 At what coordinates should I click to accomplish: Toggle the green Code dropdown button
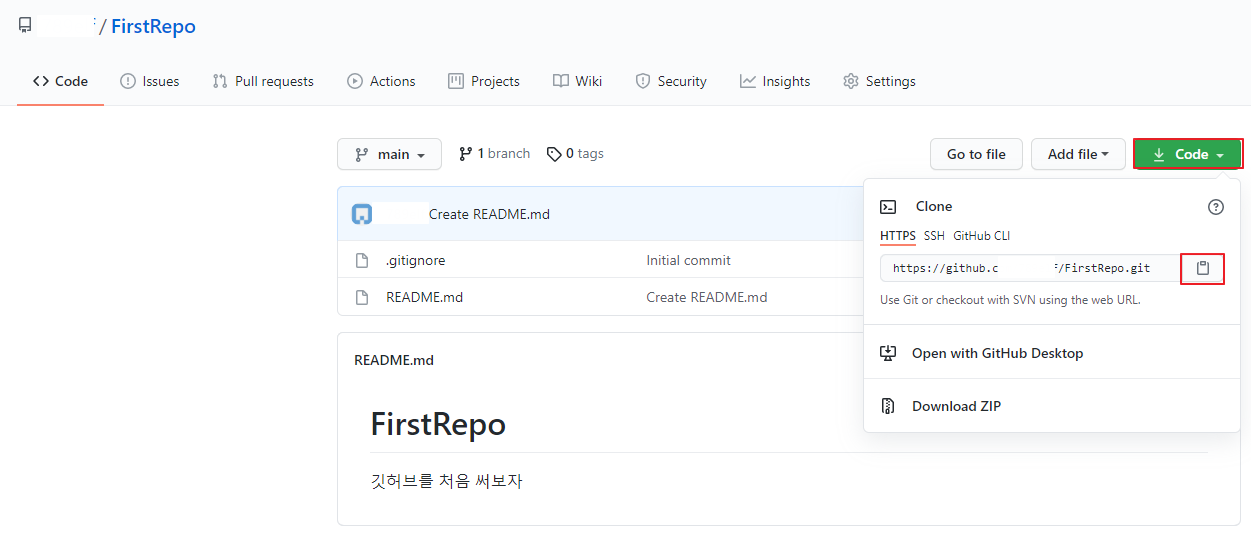tap(1188, 154)
